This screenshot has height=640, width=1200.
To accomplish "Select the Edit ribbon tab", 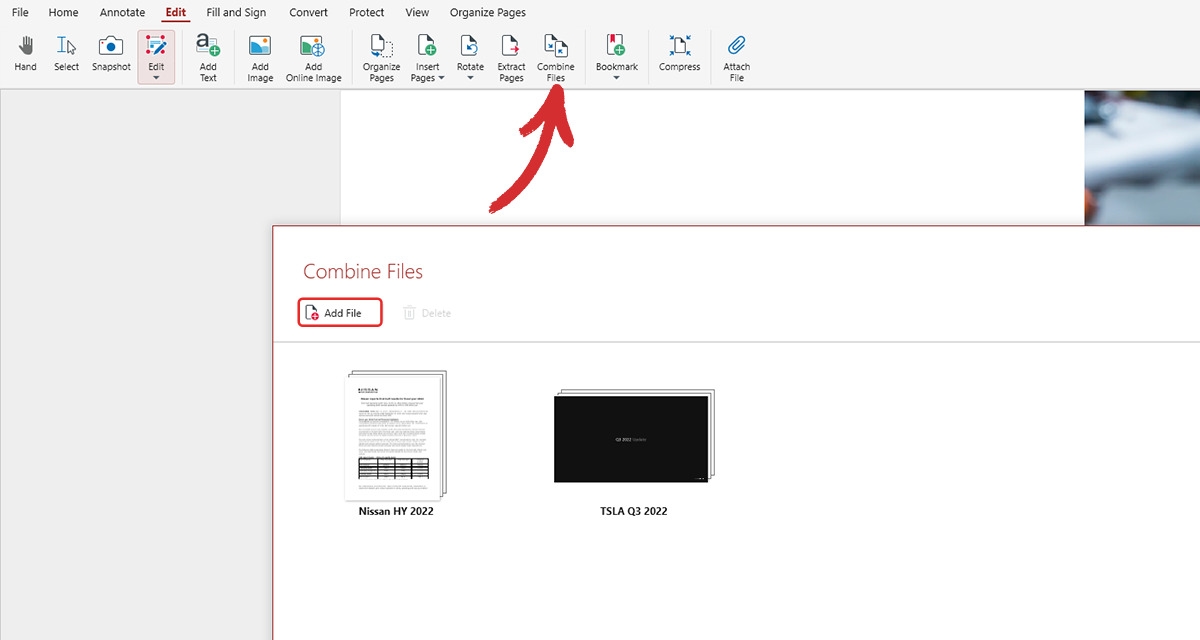I will pyautogui.click(x=175, y=13).
